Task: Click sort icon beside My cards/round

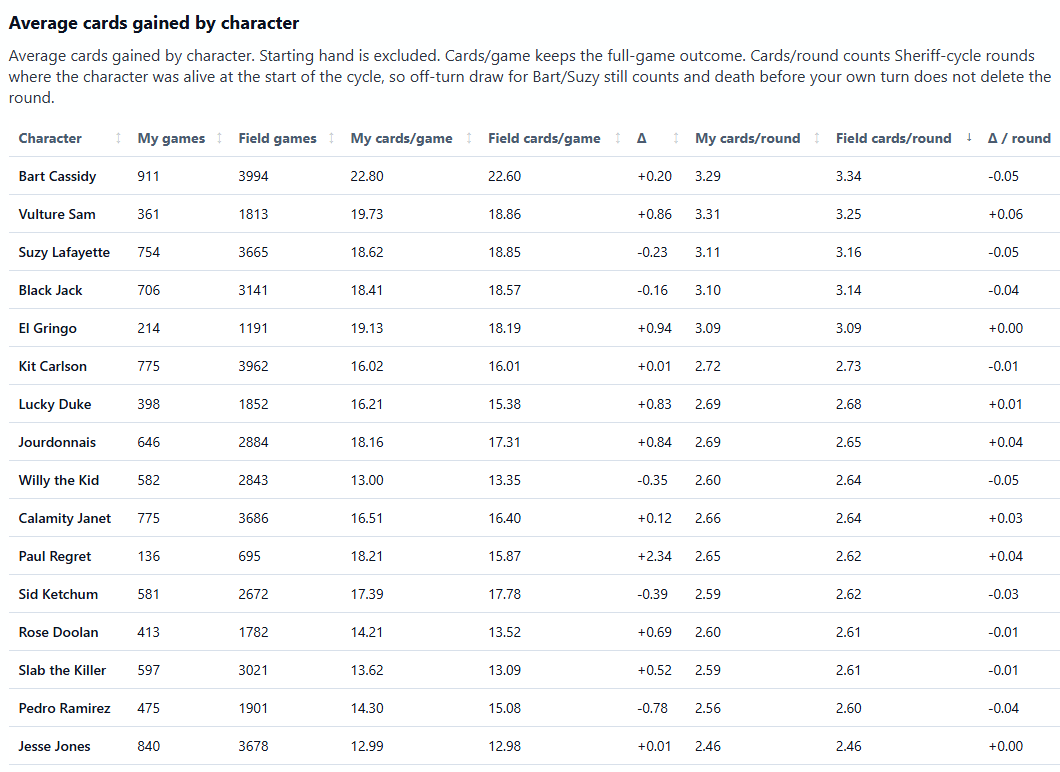Action: coord(817,139)
